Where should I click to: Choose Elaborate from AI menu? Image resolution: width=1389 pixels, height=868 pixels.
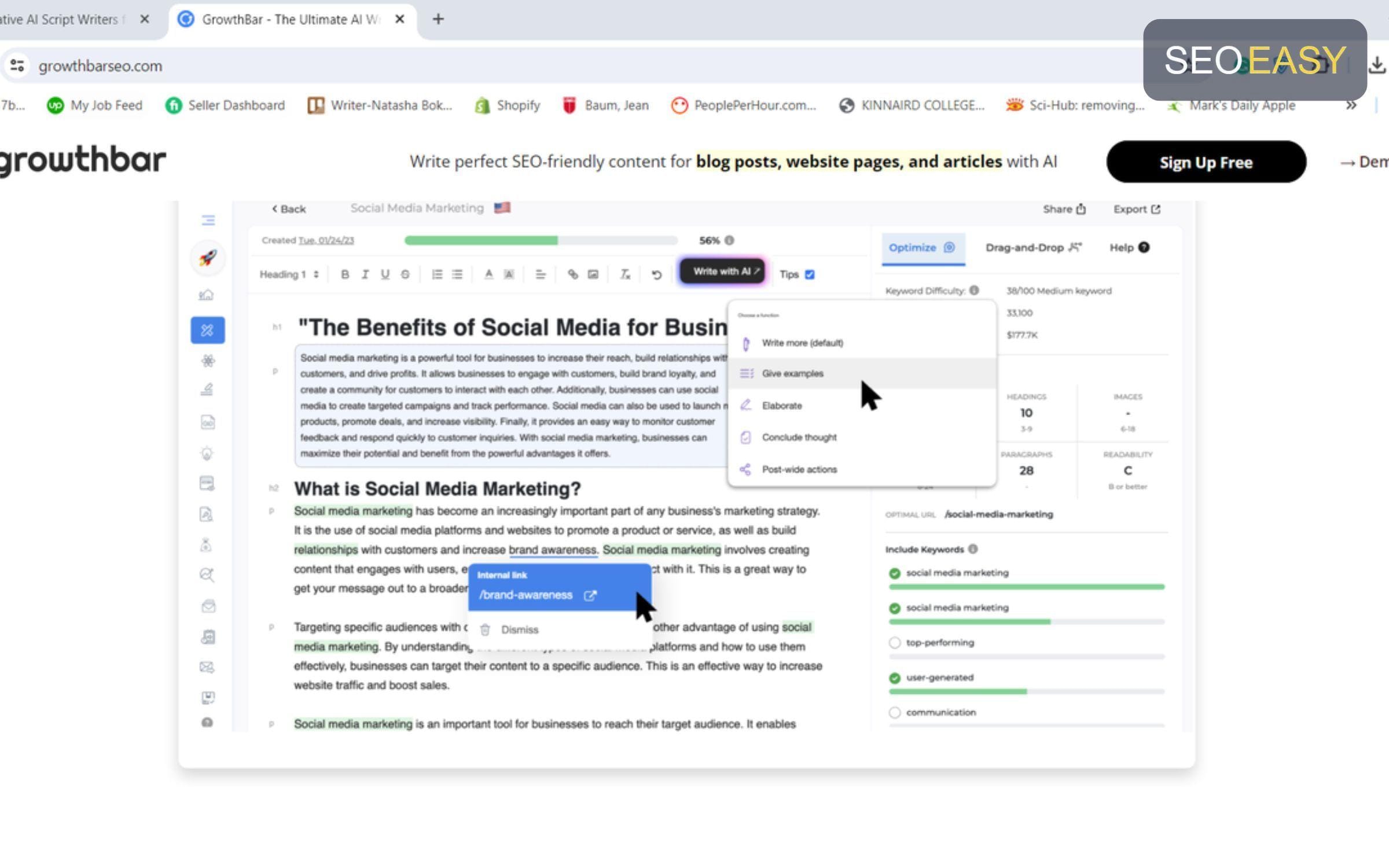[862, 405]
